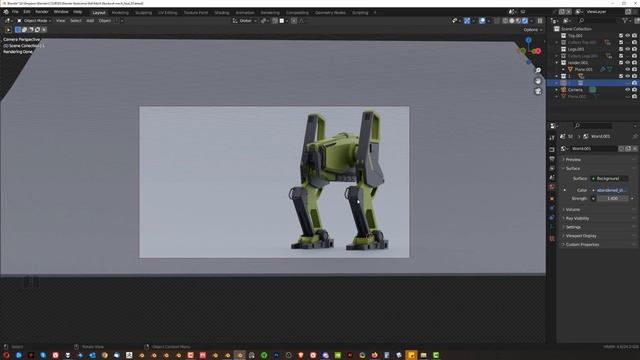640x360 pixels.
Task: Toggle the show overlays button
Action: point(482,21)
